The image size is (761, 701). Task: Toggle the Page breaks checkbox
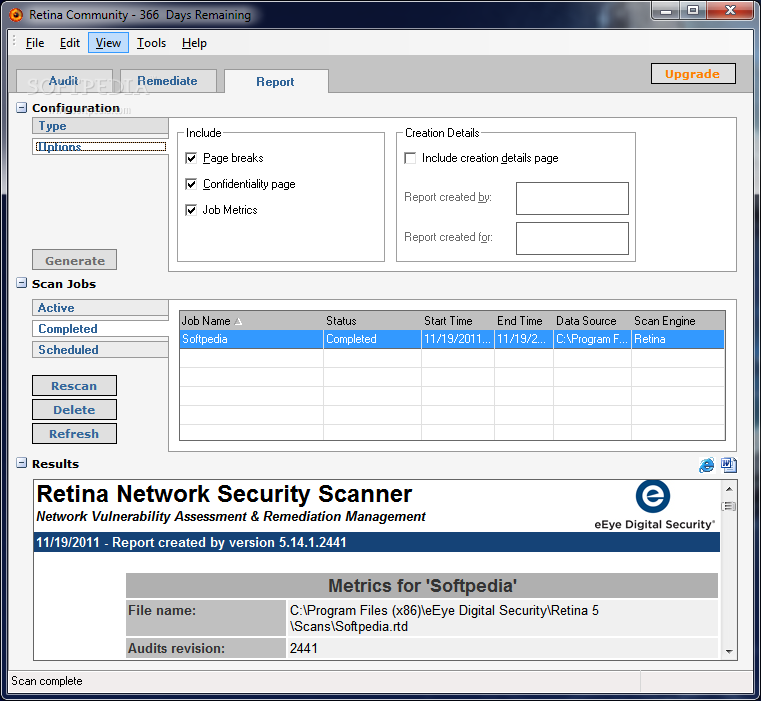pos(191,158)
